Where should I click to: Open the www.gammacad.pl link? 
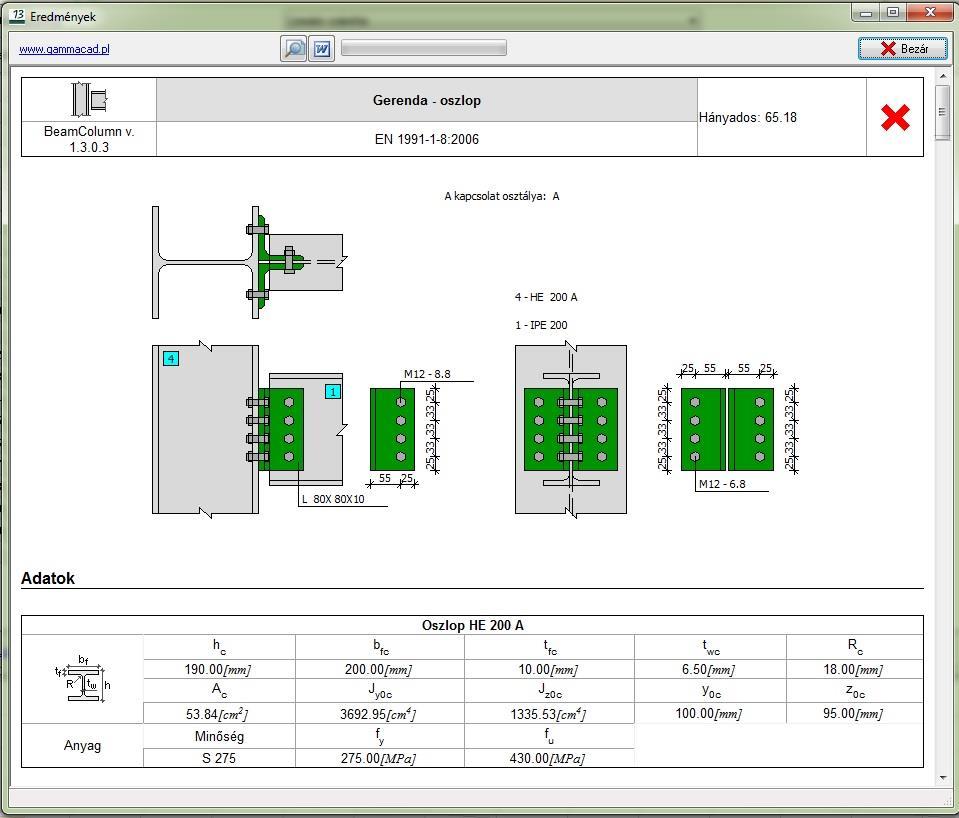(x=64, y=49)
